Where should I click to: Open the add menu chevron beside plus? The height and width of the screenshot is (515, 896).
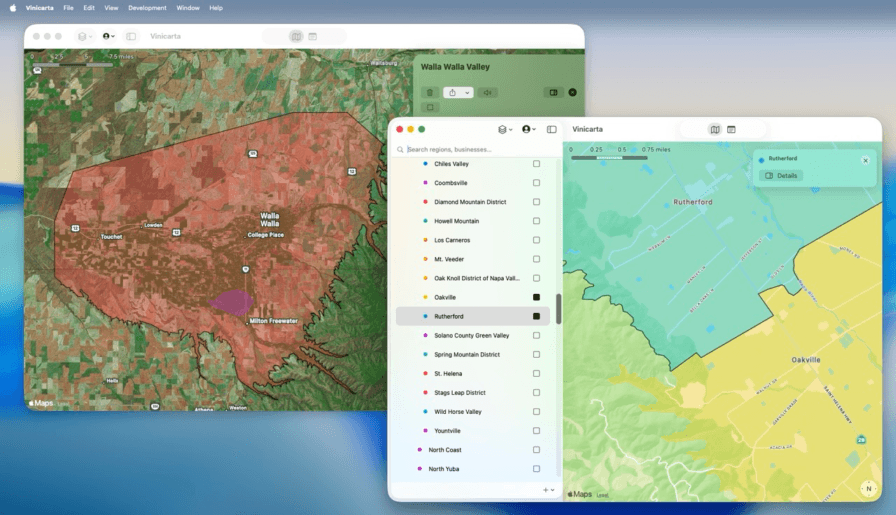pos(553,490)
